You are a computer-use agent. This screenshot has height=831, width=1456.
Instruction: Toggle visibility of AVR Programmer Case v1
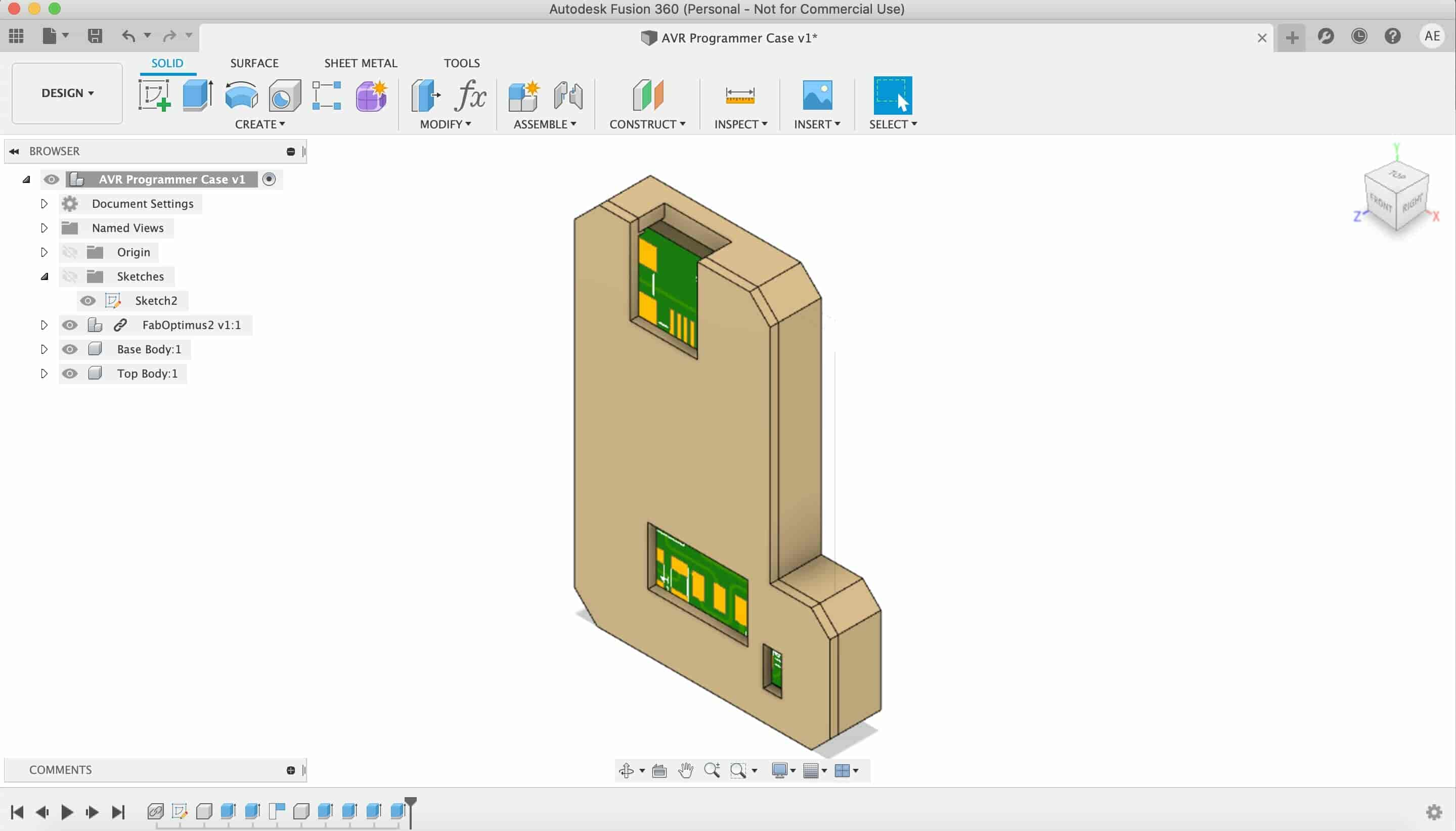coord(52,179)
